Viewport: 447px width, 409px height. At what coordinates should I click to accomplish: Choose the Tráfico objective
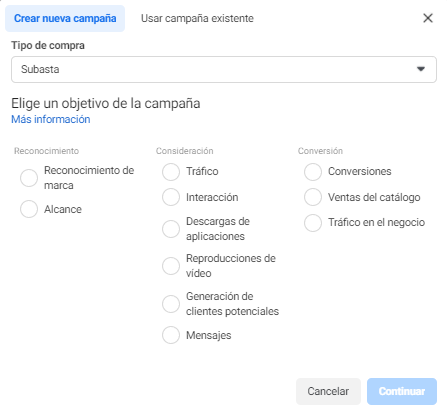(x=171, y=172)
